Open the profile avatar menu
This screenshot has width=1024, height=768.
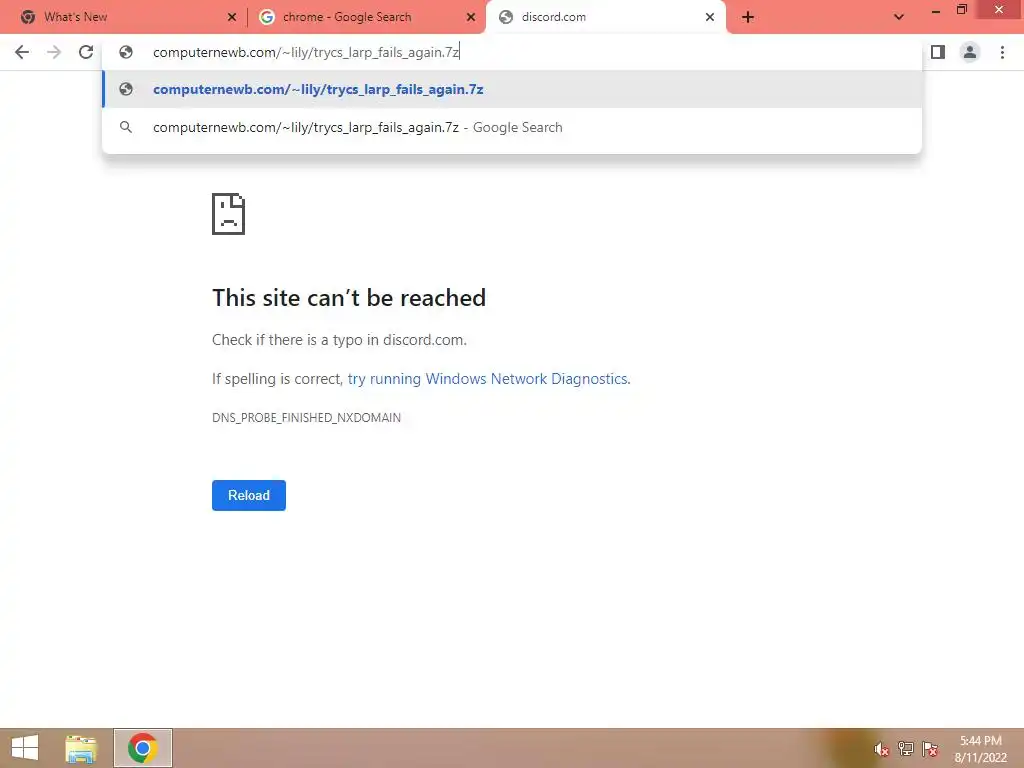970,52
